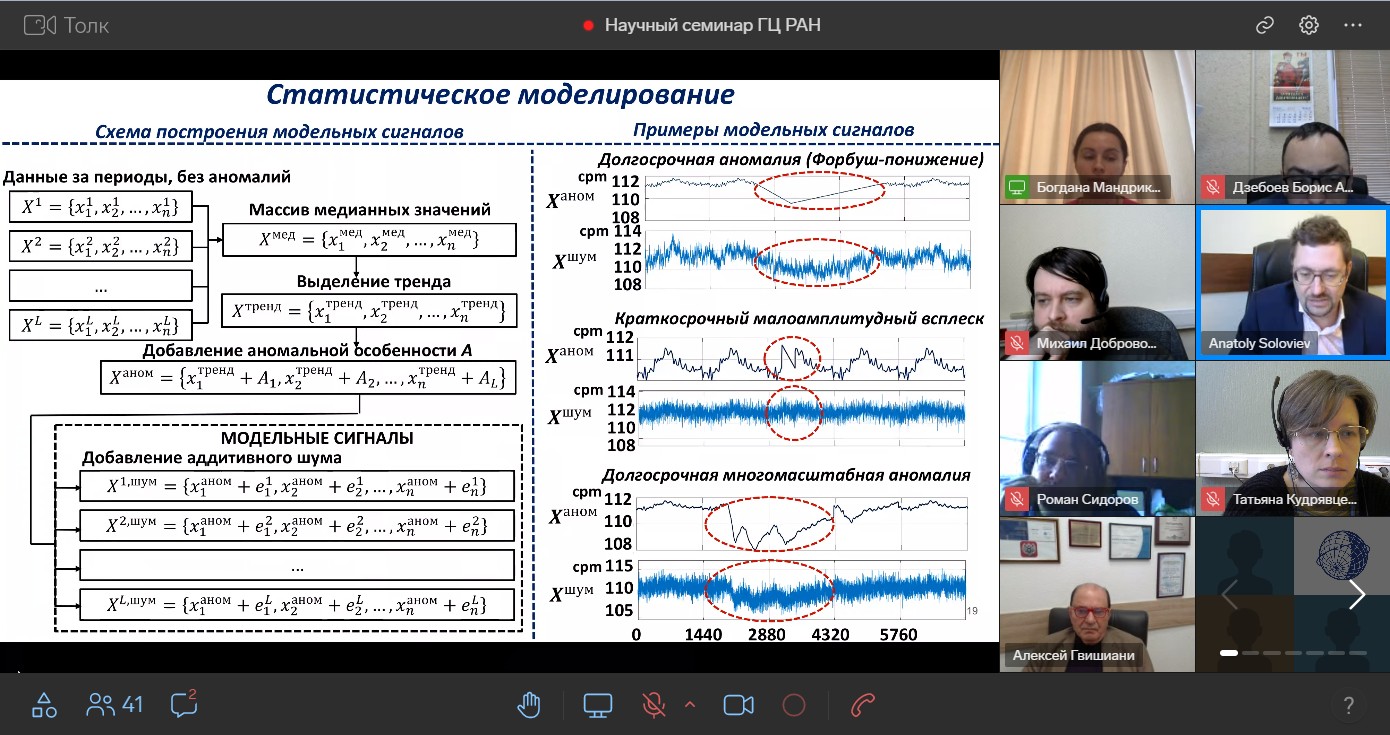Viewport: 1390px width, 735px height.
Task: Click the slide heading Схема построения модельных сигналов
Action: click(279, 131)
